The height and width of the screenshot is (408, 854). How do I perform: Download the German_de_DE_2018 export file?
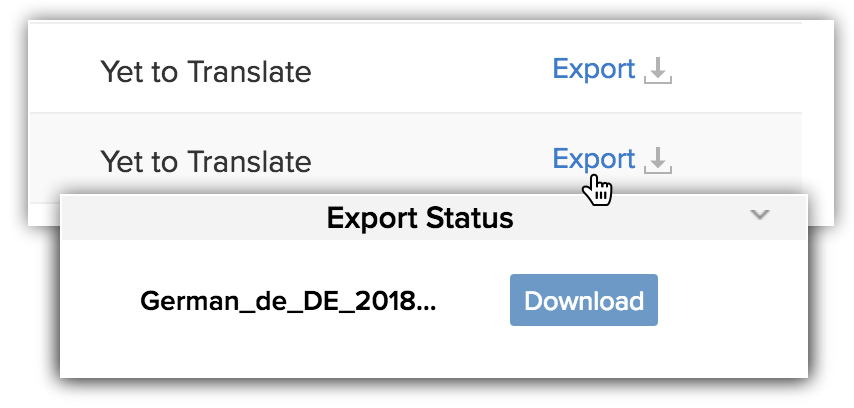pos(584,300)
